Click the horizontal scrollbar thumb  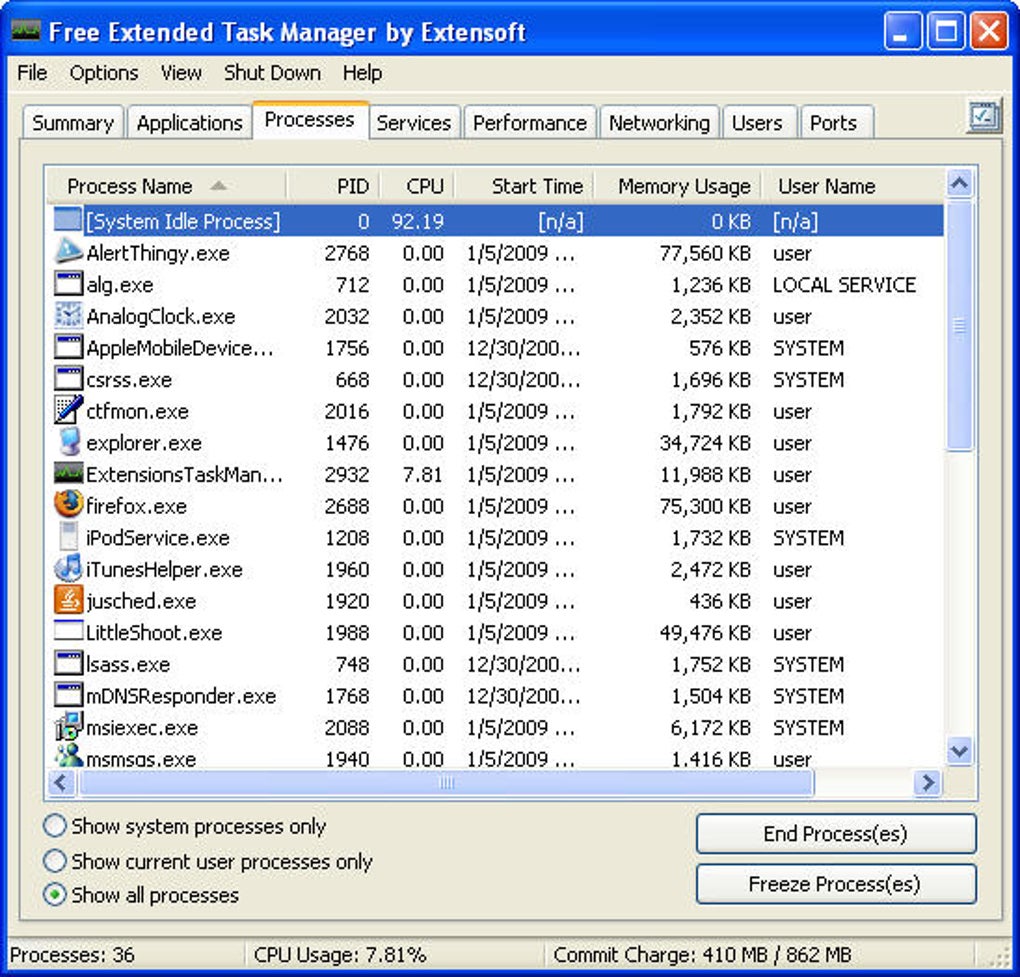pyautogui.click(x=446, y=783)
